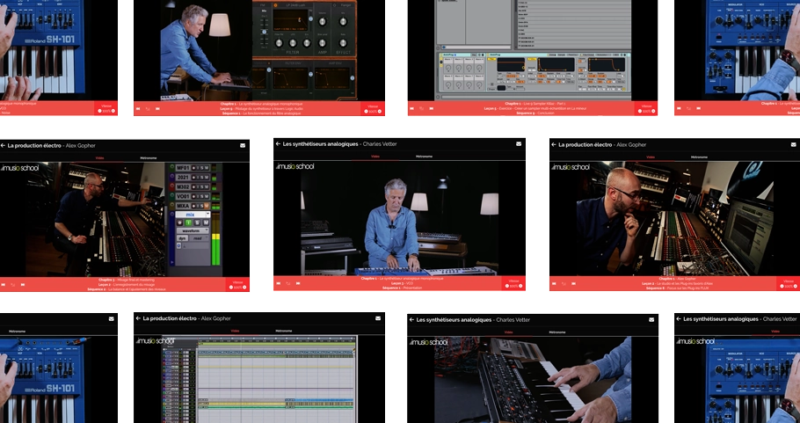This screenshot has width=800, height=423.
Task: Click back arrow in center Charles Vetter player
Action: [x=280, y=145]
